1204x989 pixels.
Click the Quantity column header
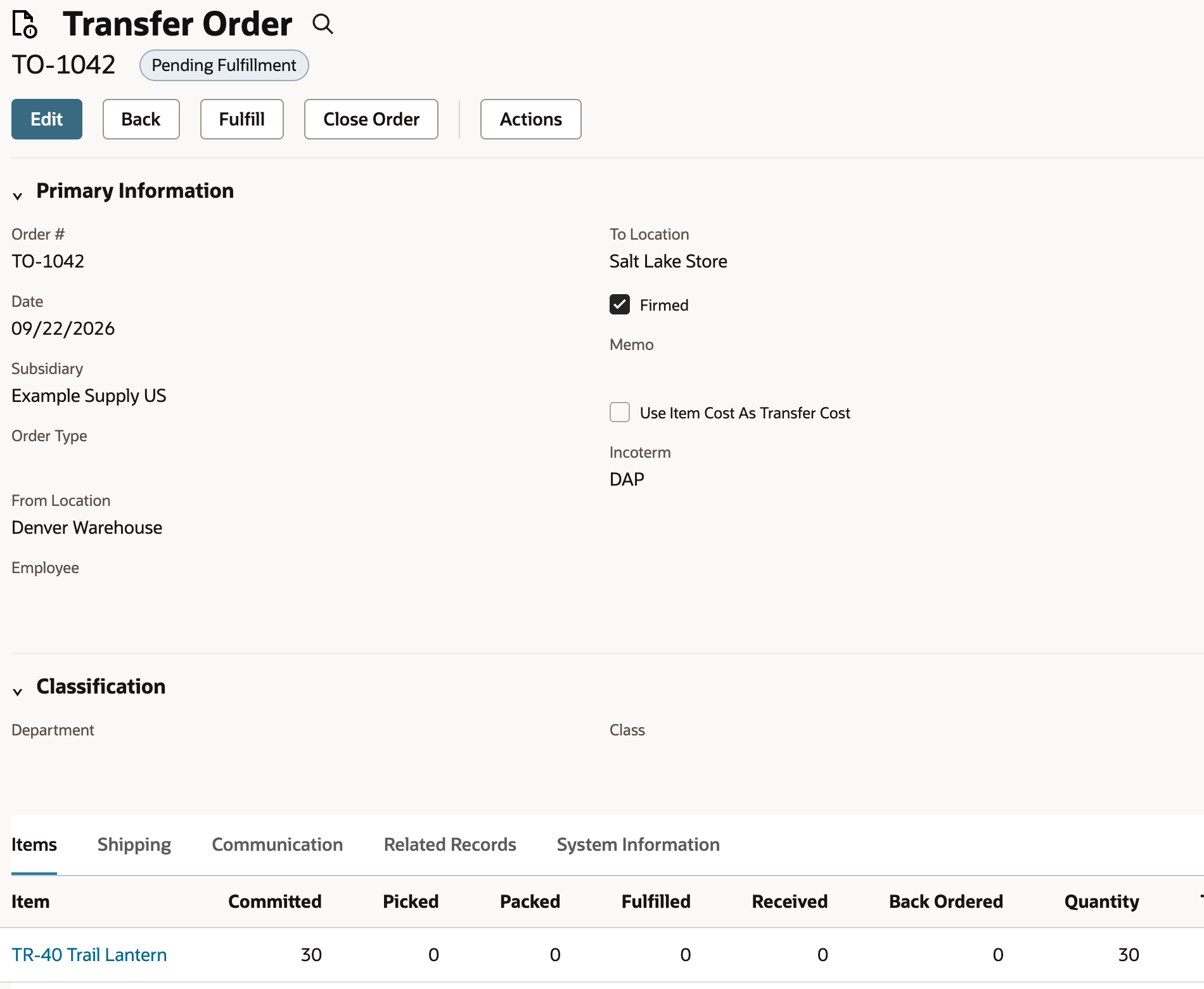coord(1102,902)
